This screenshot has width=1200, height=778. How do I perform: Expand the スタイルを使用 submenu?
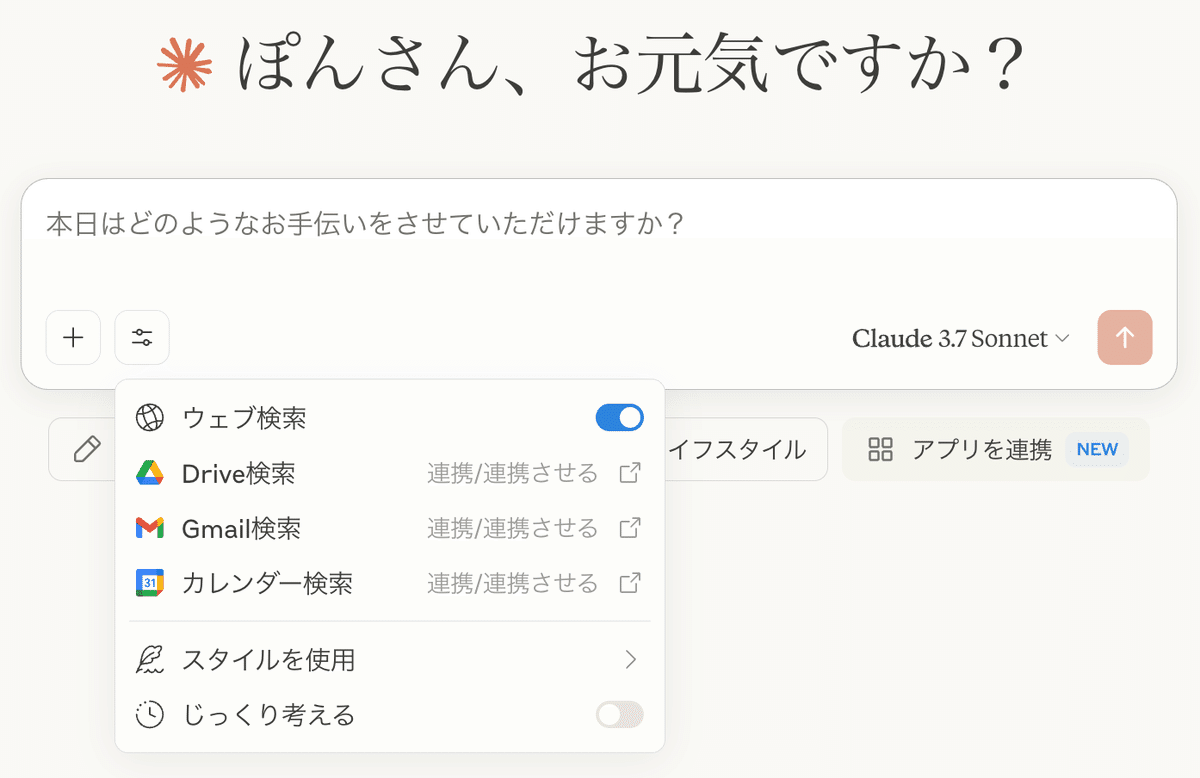coord(632,660)
